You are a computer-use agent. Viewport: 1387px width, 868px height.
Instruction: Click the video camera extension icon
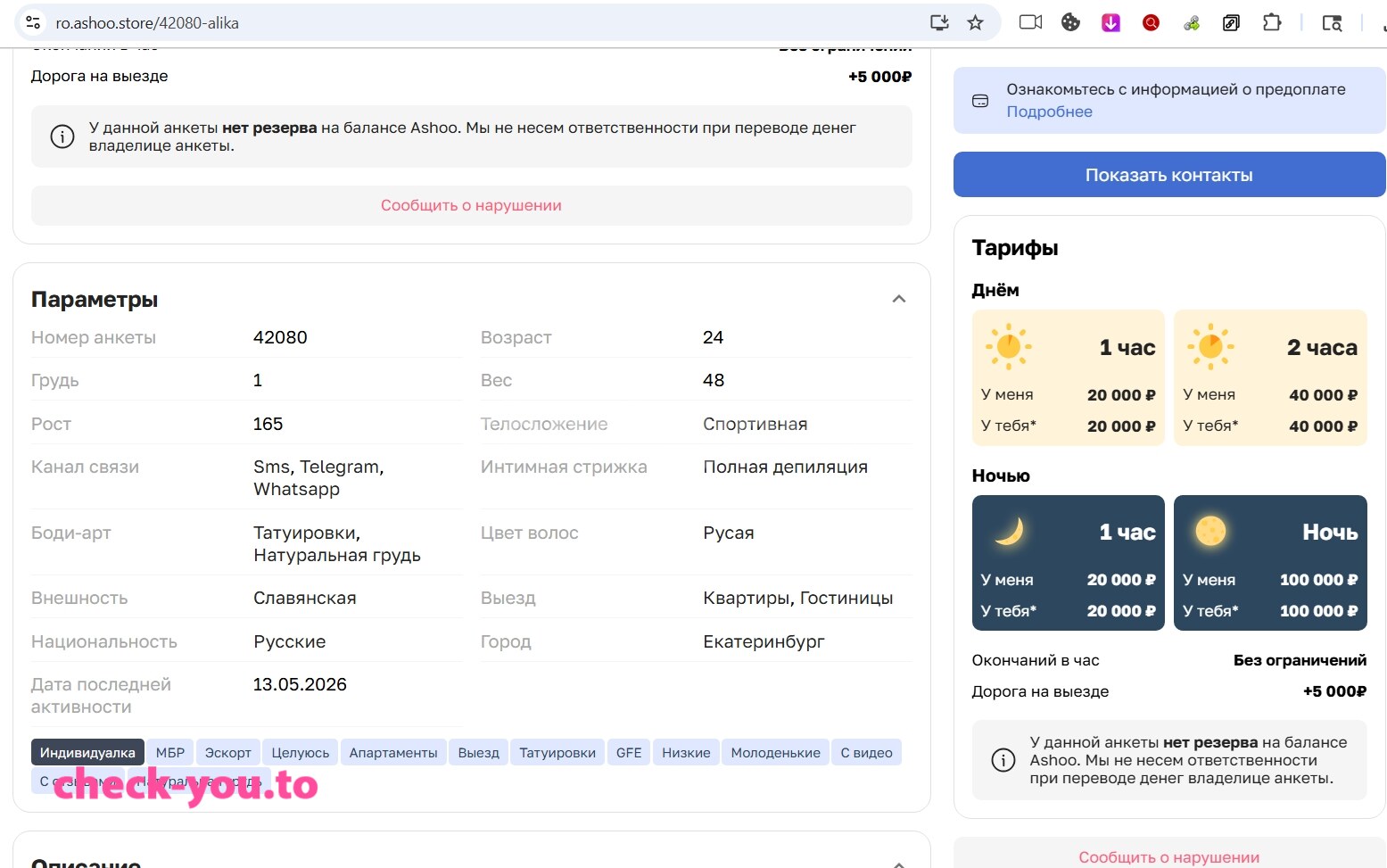[1030, 22]
